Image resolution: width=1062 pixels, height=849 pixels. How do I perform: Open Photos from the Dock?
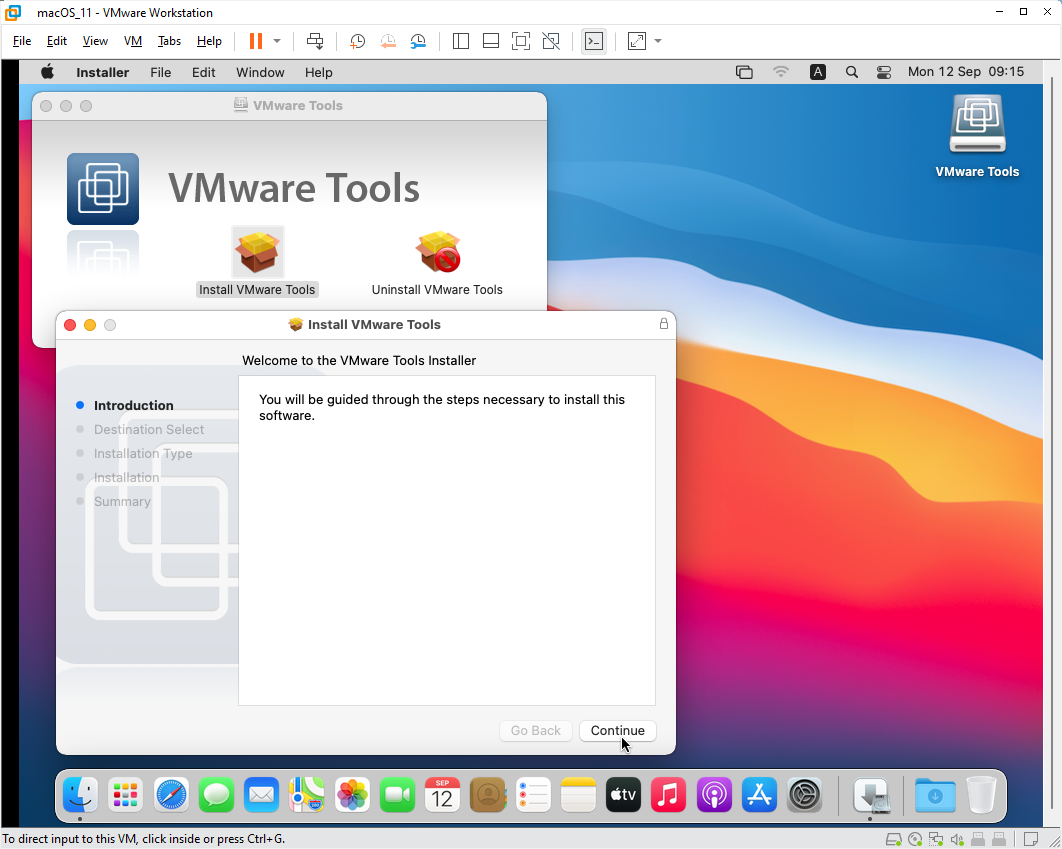coord(352,795)
